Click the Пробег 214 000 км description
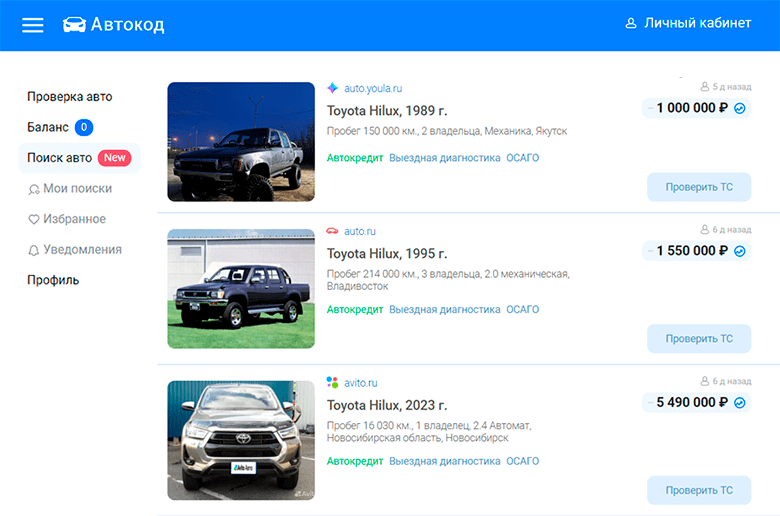The width and height of the screenshot is (780, 516). [x=448, y=280]
